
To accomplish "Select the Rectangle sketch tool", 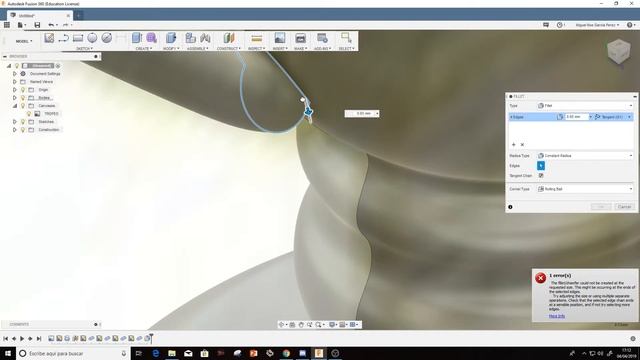I will (x=78, y=38).
